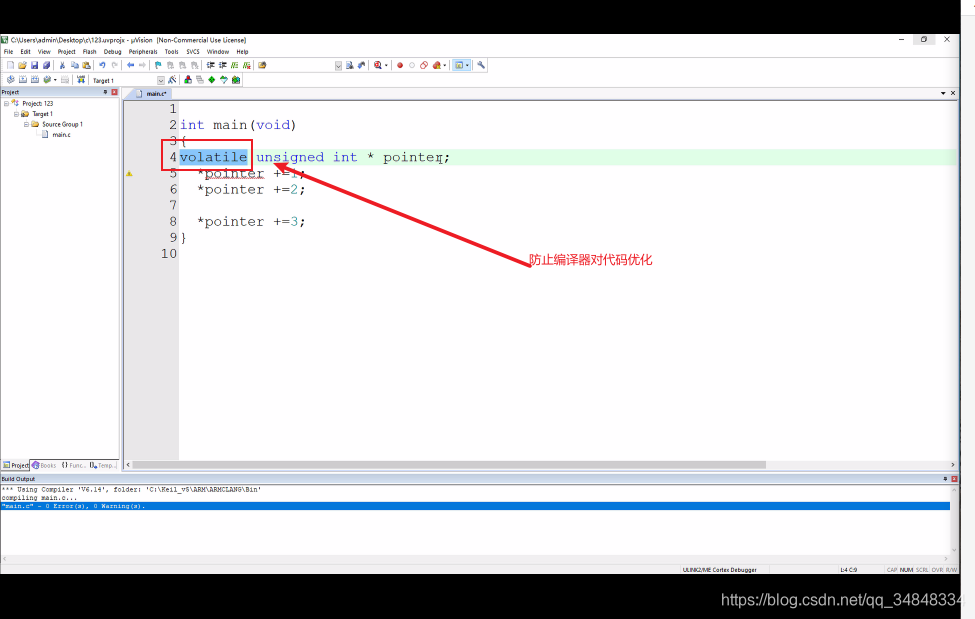Close the main.c editor with the X
Viewport: 975px width, 619px height.
(x=953, y=93)
